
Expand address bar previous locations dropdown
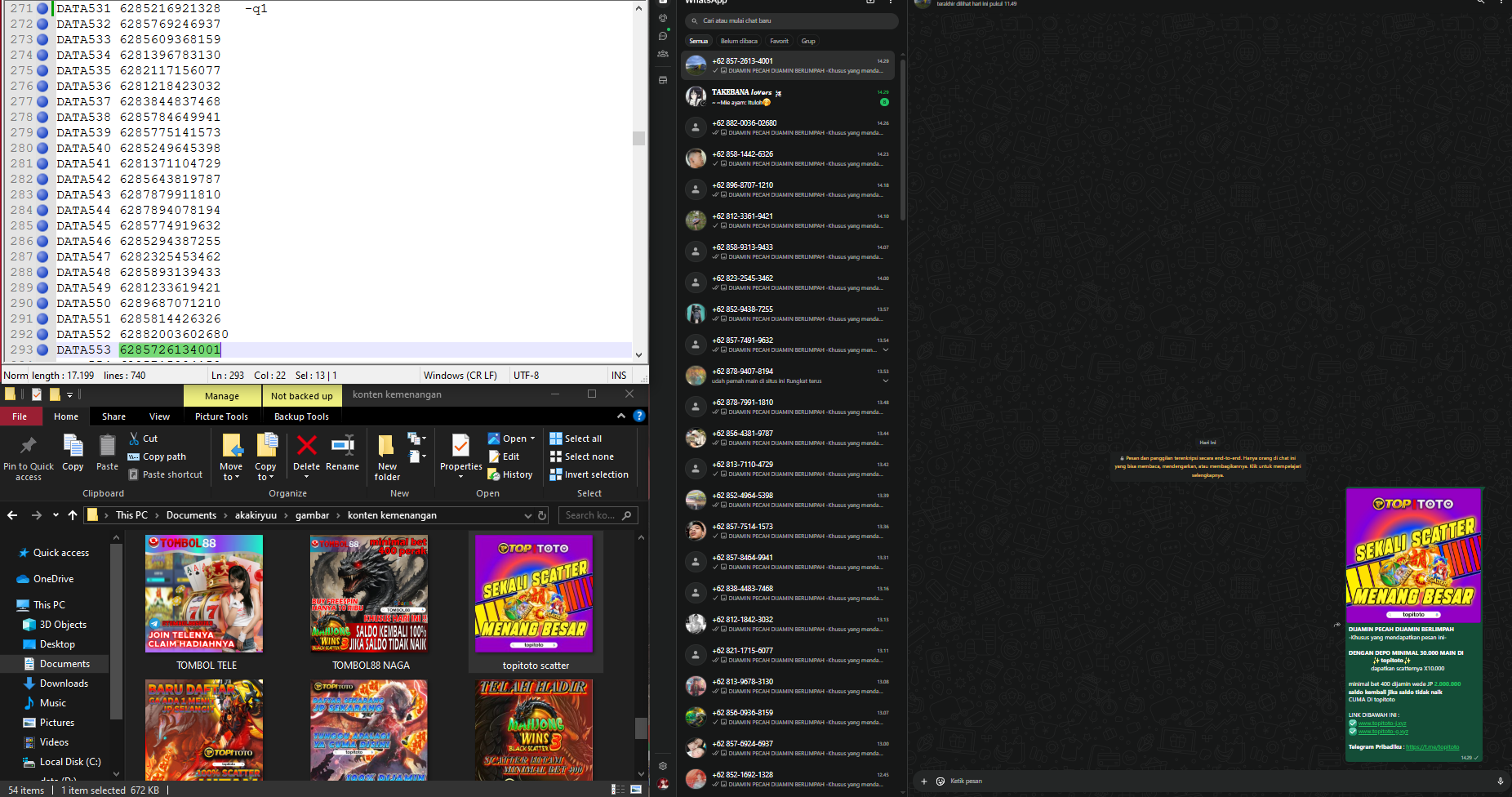[527, 515]
